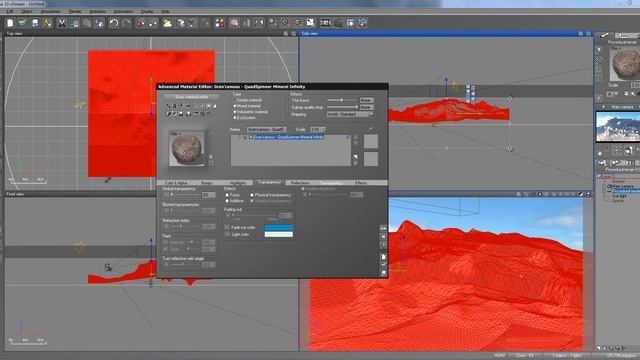Viewport: 640px width, 360px height.
Task: Choose Volumetric material type
Action: click(x=251, y=111)
